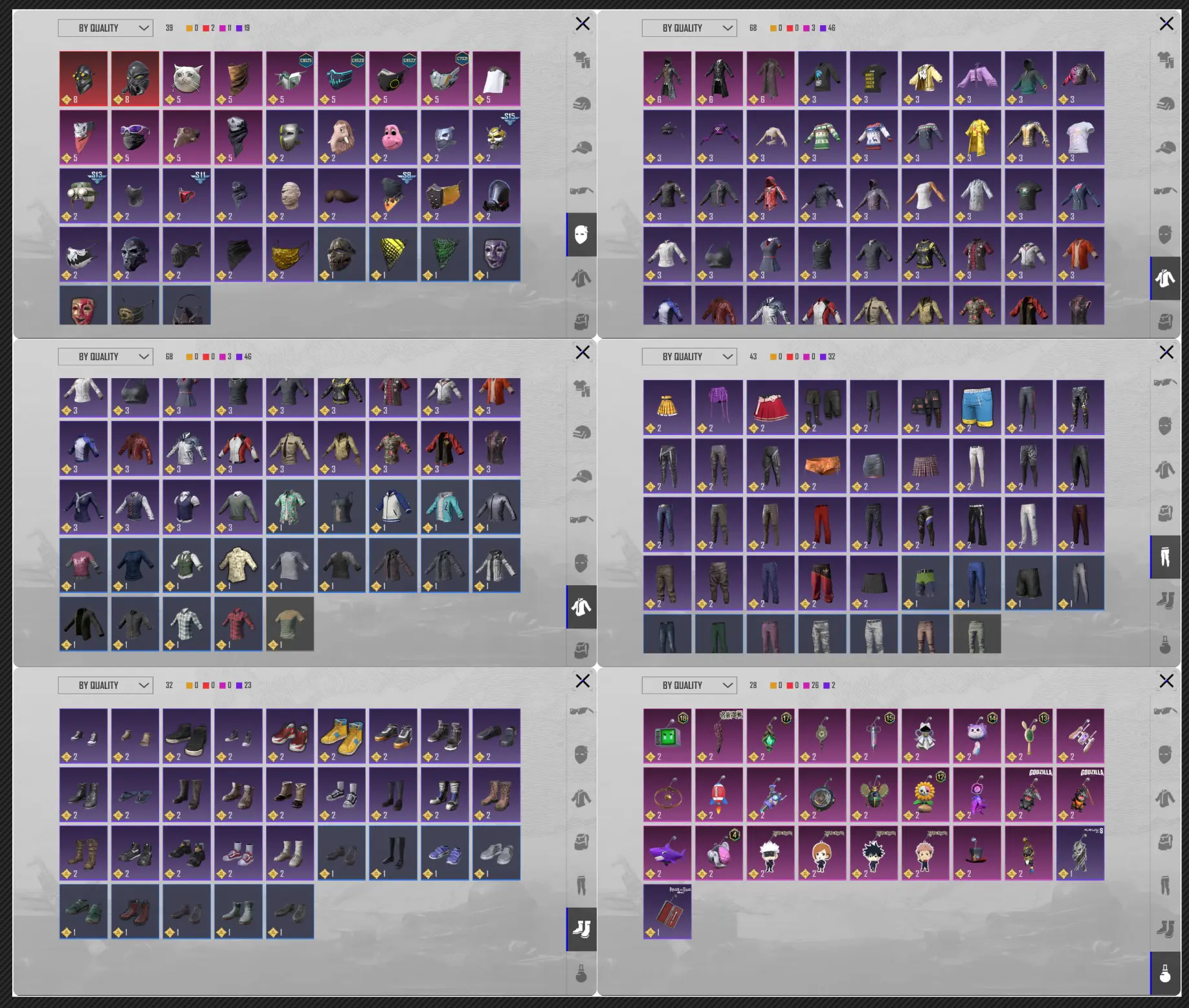Expand BY QUALITY dropdown above the charms grid
The width and height of the screenshot is (1189, 1008).
point(689,685)
